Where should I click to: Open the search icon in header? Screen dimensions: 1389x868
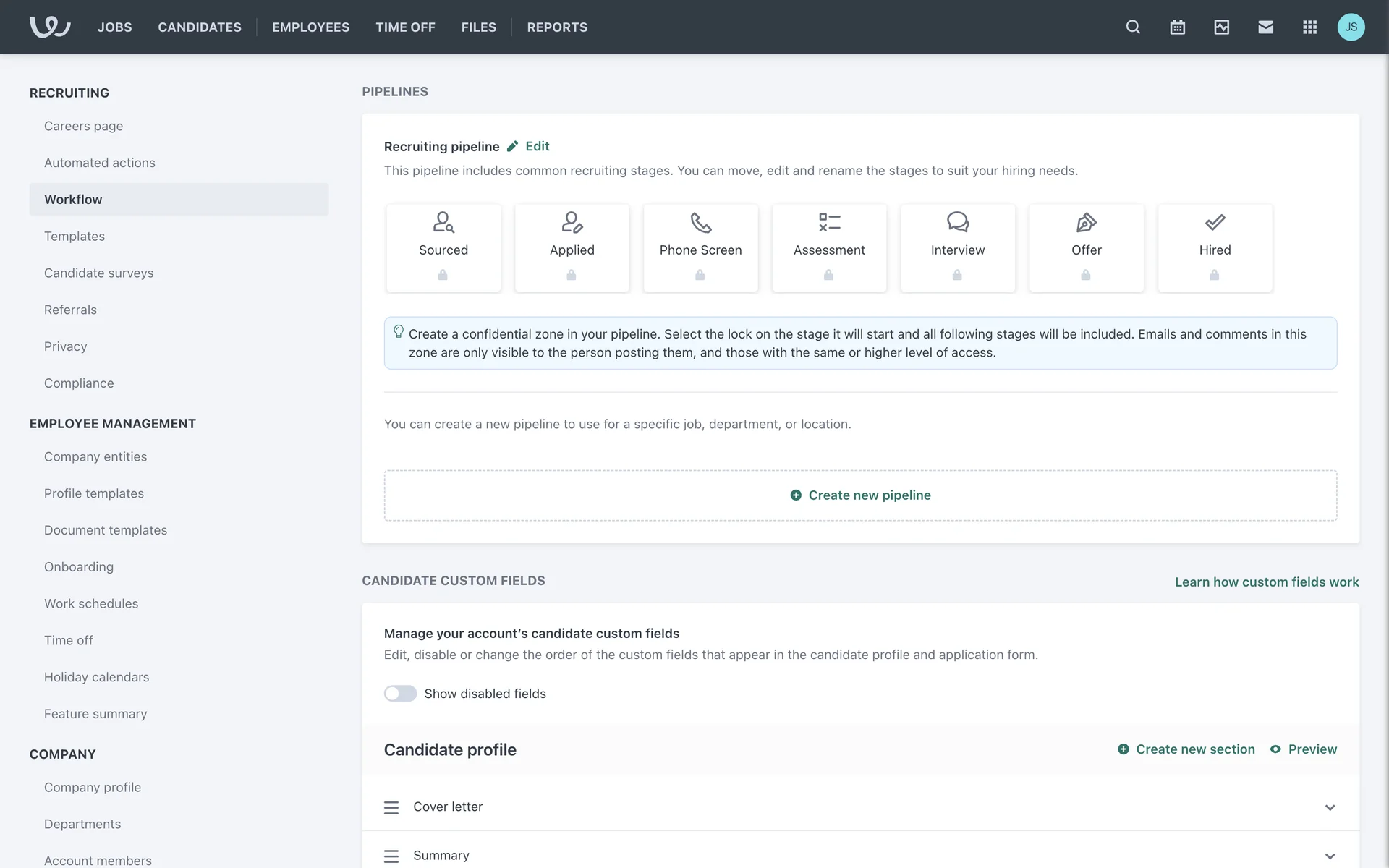(1133, 27)
